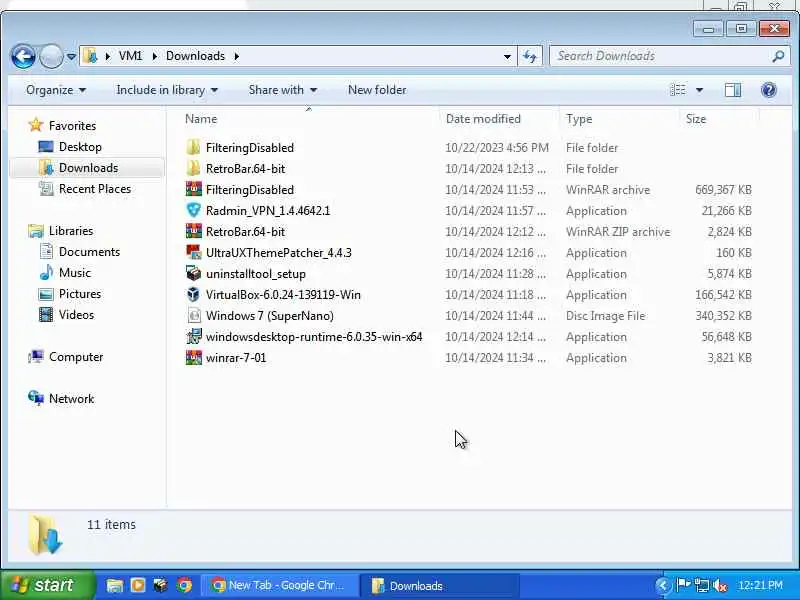Open the view options dropdown arrow
The height and width of the screenshot is (600, 800).
click(x=699, y=90)
